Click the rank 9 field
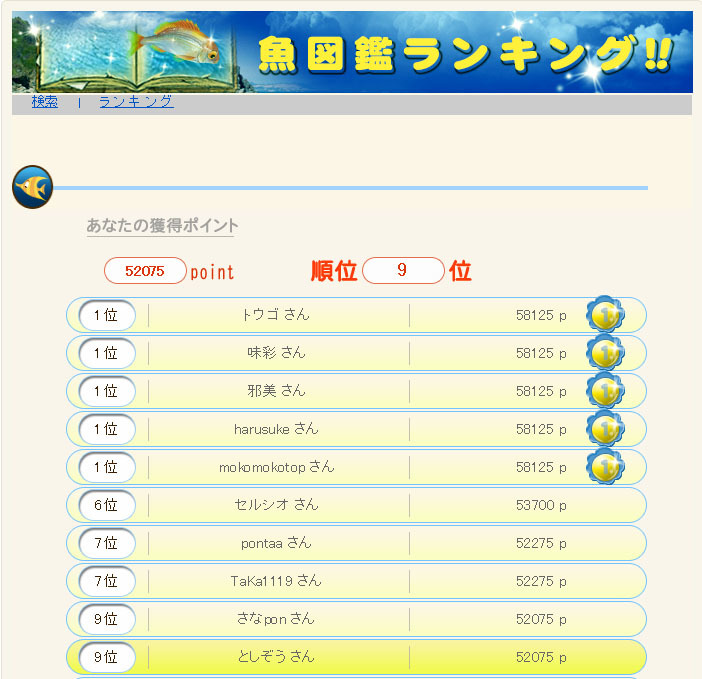Viewport: 702px width, 679px height. coord(402,271)
